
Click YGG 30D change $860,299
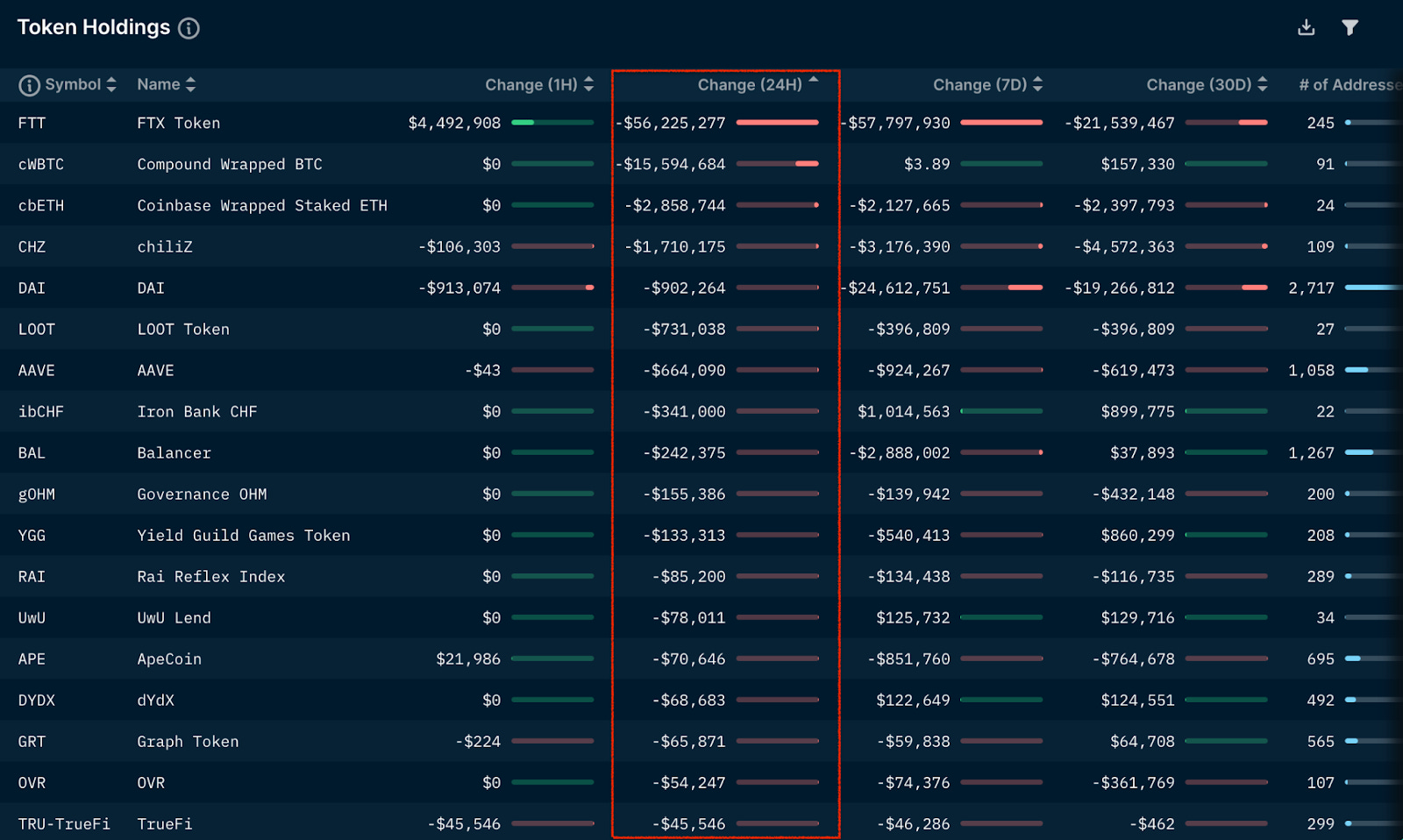pos(1138,535)
